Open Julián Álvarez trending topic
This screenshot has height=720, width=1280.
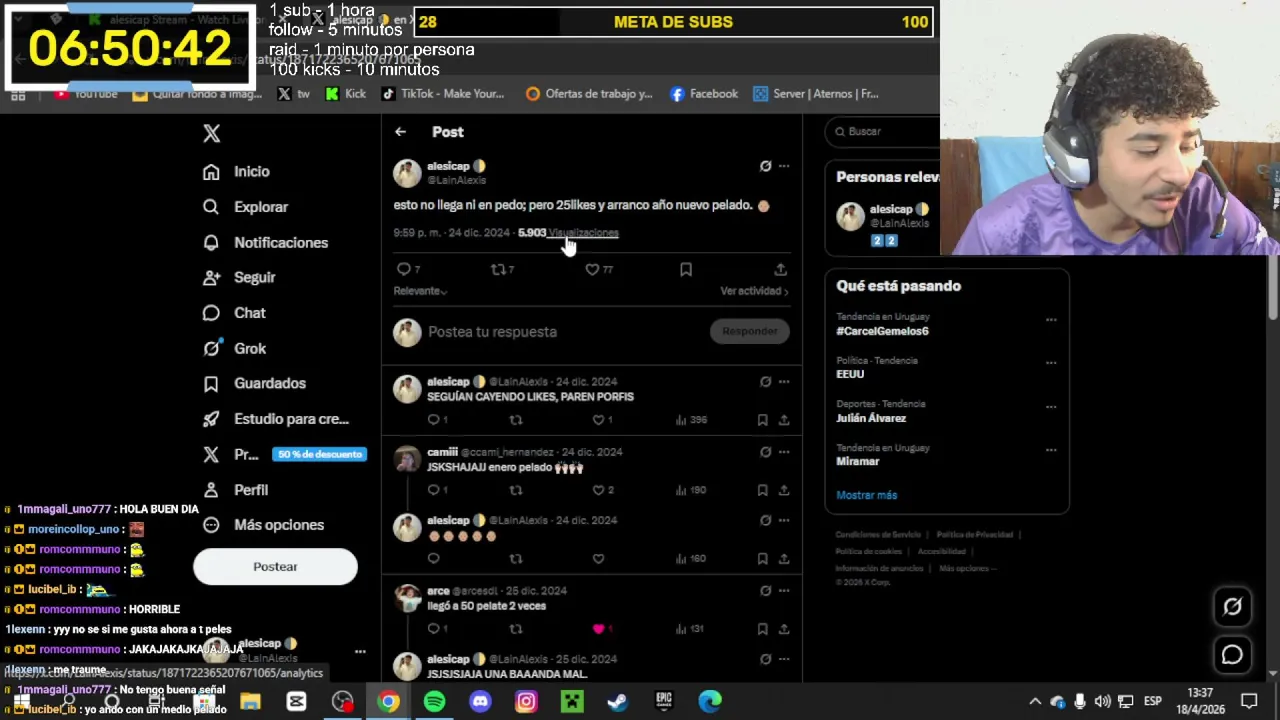[871, 418]
